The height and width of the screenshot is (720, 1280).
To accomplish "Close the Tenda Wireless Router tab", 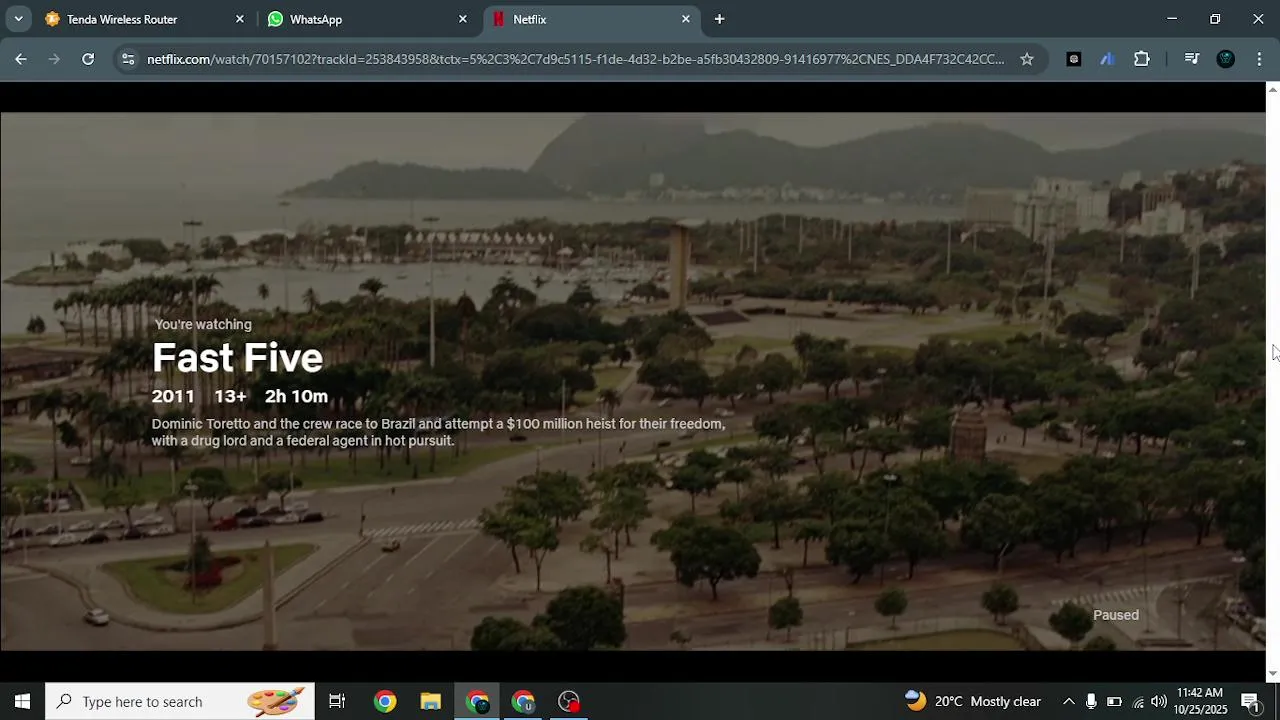I will coord(240,19).
